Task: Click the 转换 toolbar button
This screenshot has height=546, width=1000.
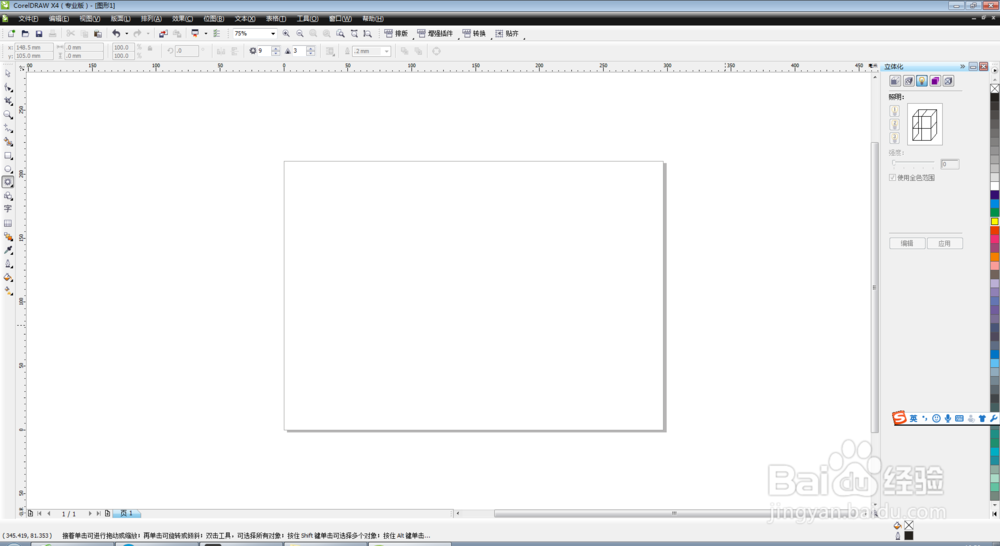Action: [474, 33]
